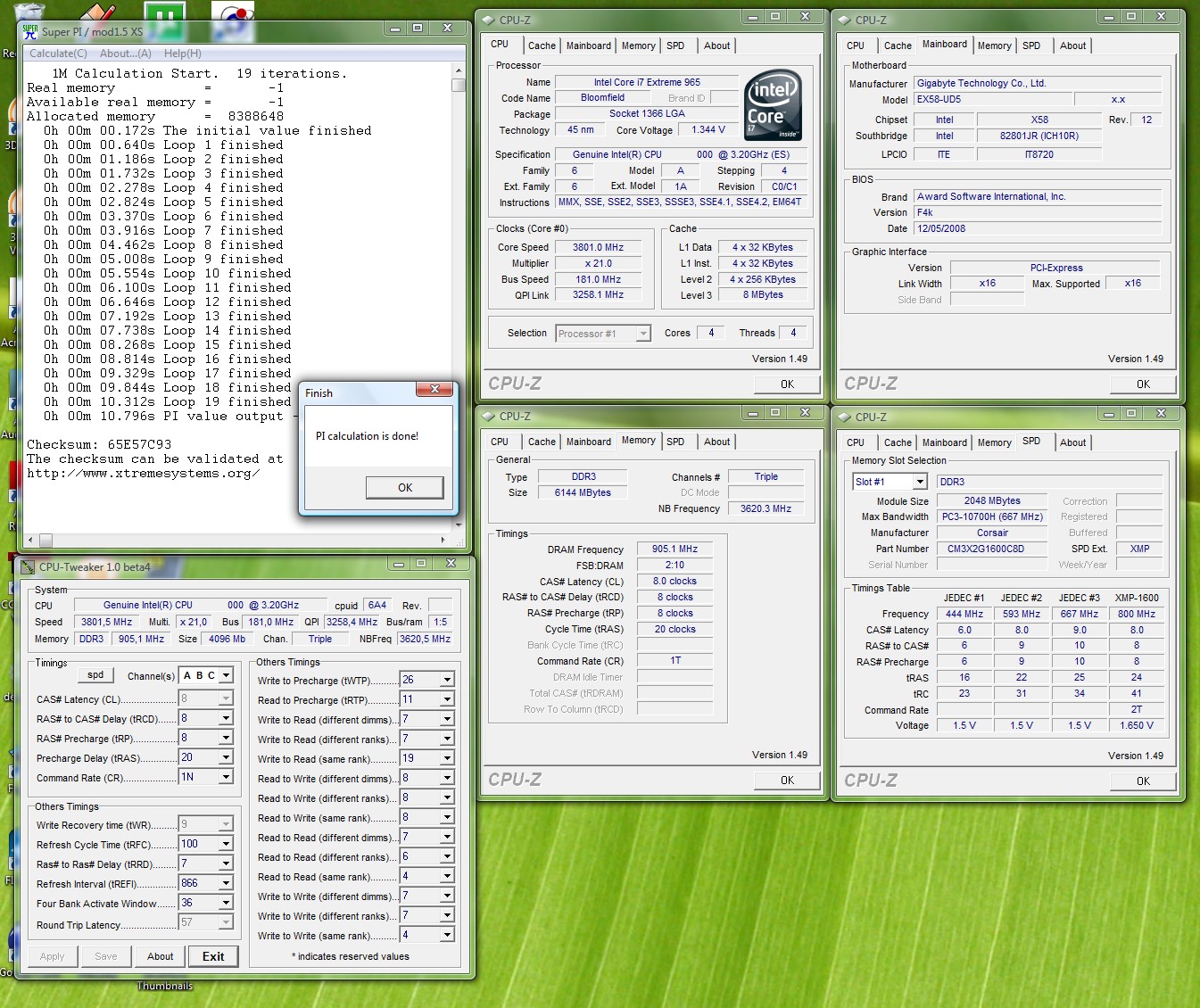
Task: Expand the Channel(s) A B C dropdown
Action: (x=226, y=676)
